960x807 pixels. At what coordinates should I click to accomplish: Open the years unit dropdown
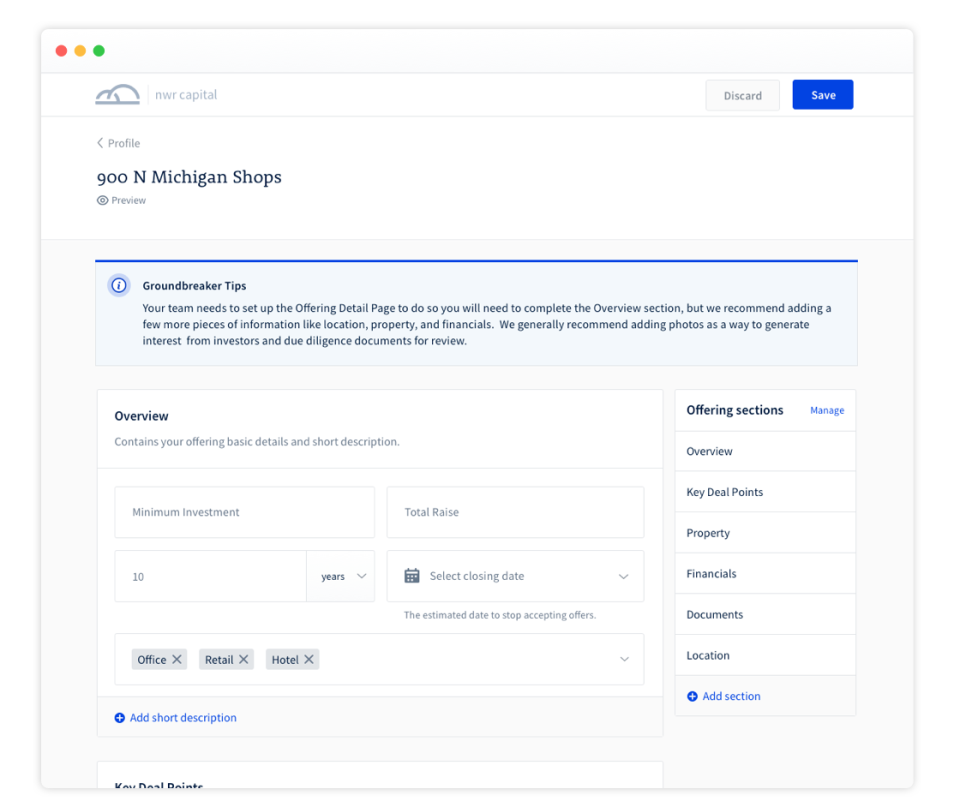click(x=341, y=576)
